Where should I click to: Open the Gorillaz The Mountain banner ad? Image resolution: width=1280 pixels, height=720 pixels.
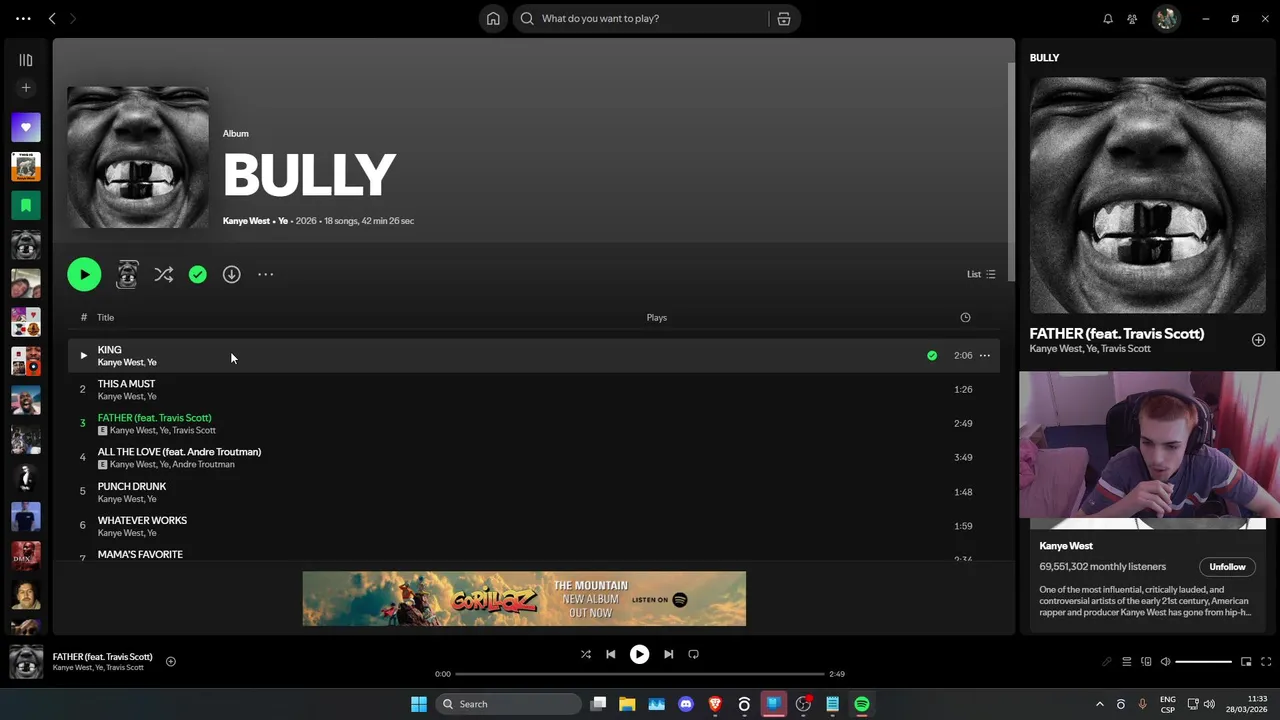tap(524, 598)
